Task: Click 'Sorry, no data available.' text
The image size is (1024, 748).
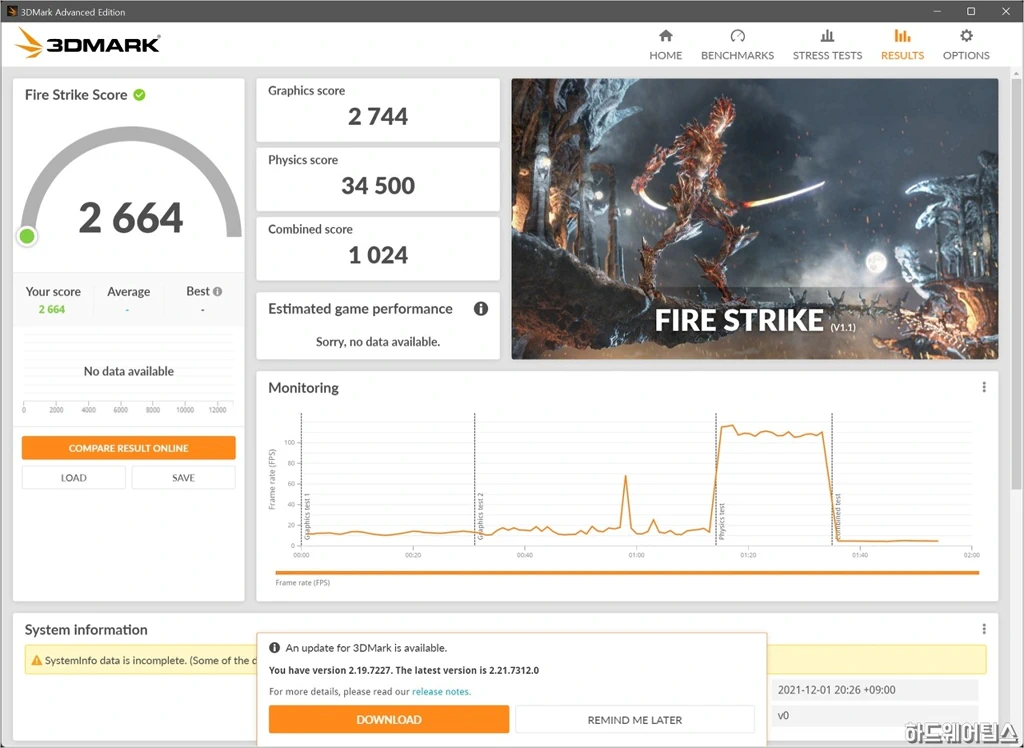Action: coord(377,342)
